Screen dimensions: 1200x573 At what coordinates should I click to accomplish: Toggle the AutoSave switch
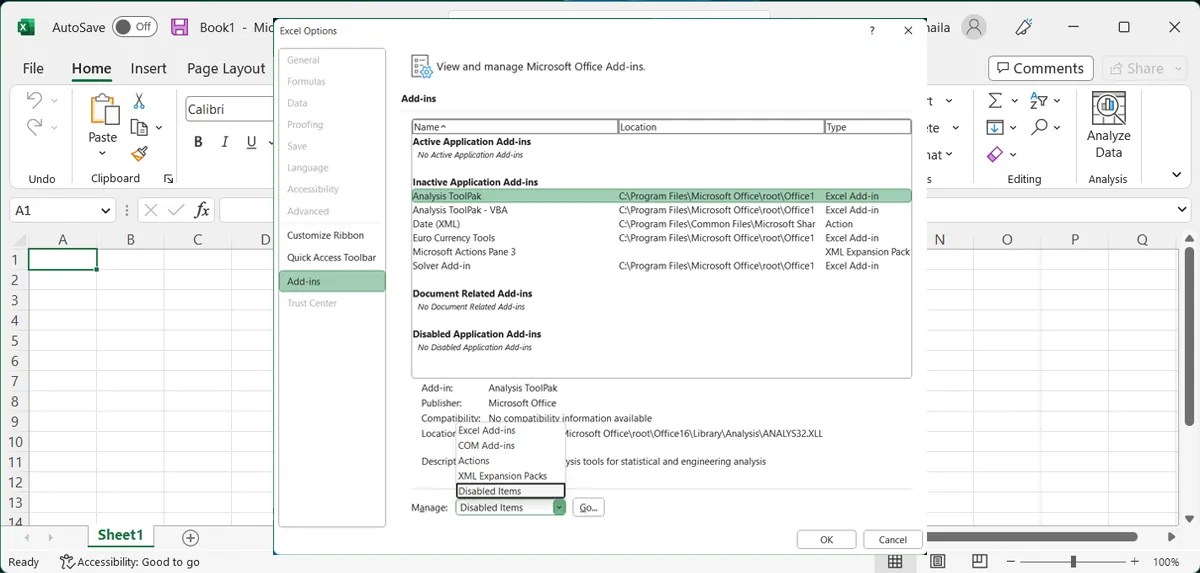(134, 27)
